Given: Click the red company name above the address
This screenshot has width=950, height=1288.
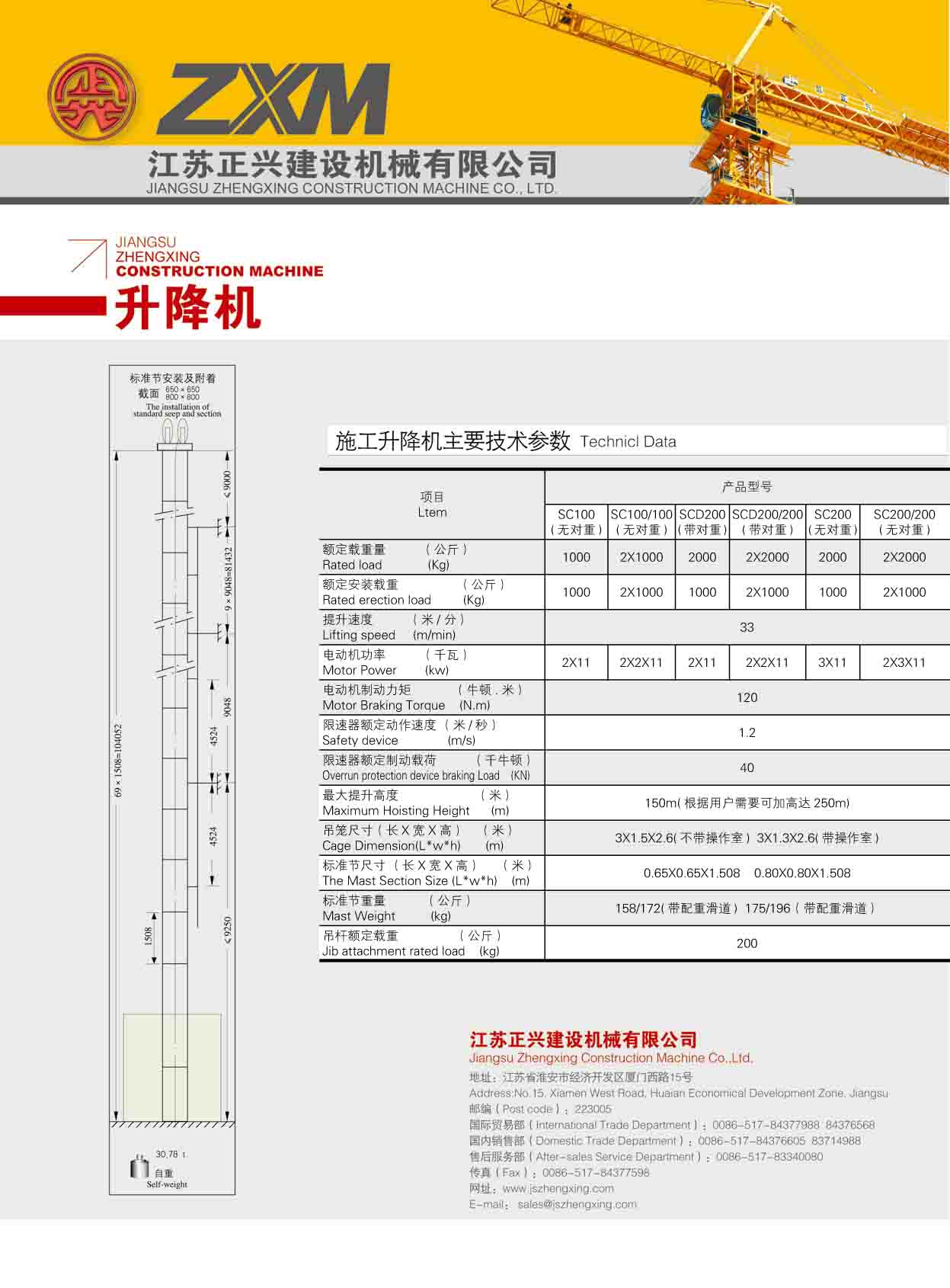Looking at the screenshot, I should [583, 1040].
